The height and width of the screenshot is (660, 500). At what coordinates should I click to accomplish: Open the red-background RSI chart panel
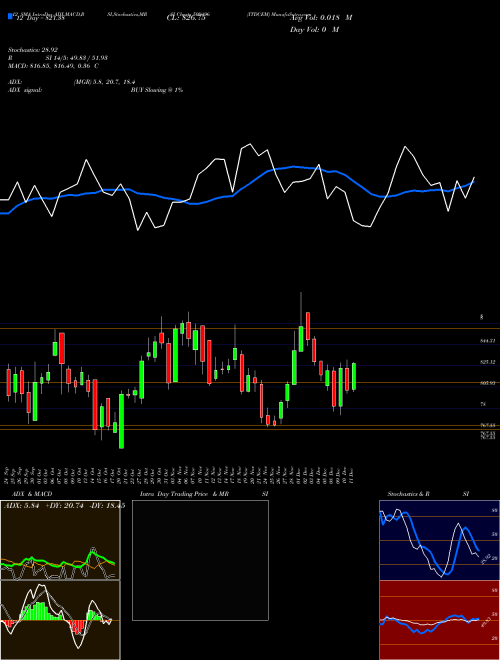tap(439, 620)
